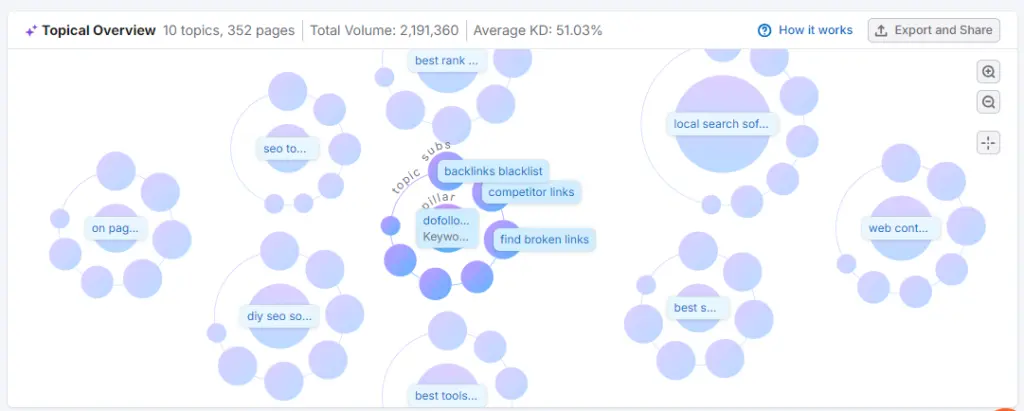
Task: Open the 'on pag...' topic cluster
Action: (115, 228)
